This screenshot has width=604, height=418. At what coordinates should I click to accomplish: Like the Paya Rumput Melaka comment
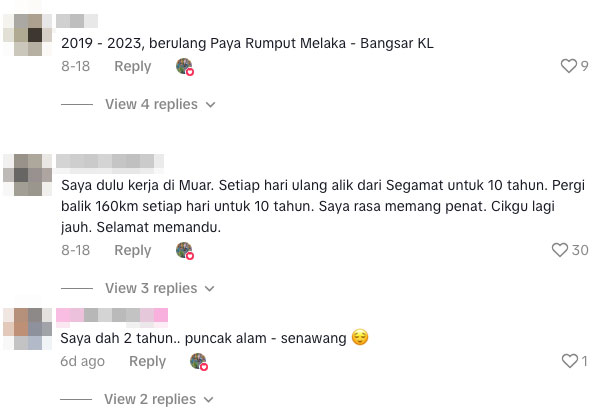point(569,66)
